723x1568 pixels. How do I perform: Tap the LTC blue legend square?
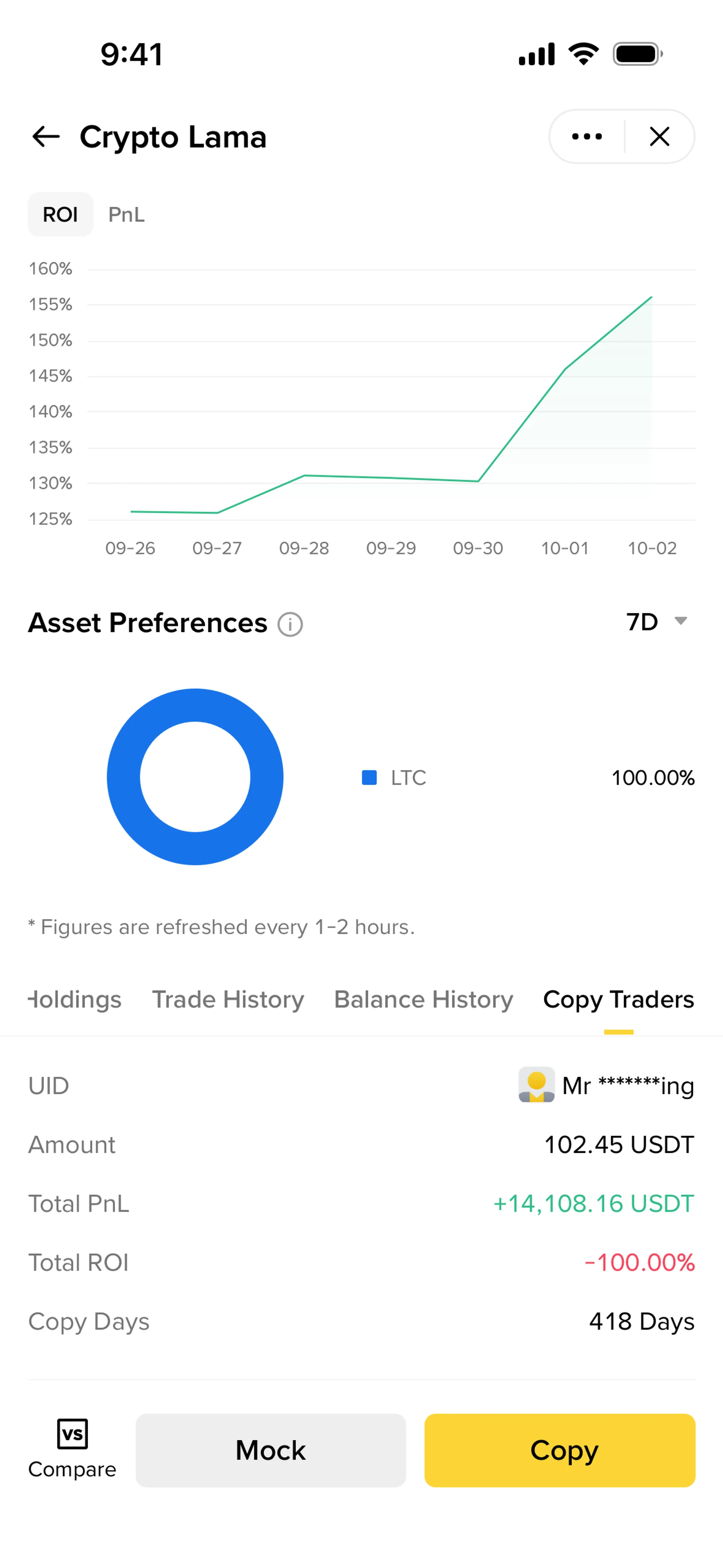pyautogui.click(x=369, y=777)
